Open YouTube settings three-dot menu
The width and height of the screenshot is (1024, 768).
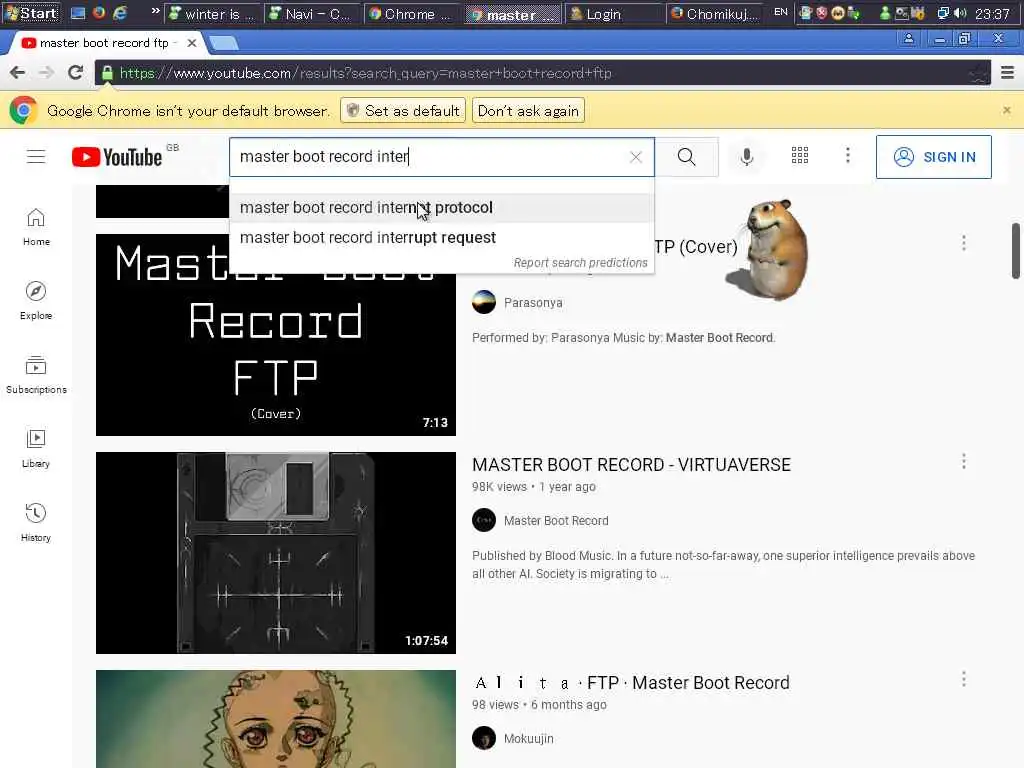point(848,155)
